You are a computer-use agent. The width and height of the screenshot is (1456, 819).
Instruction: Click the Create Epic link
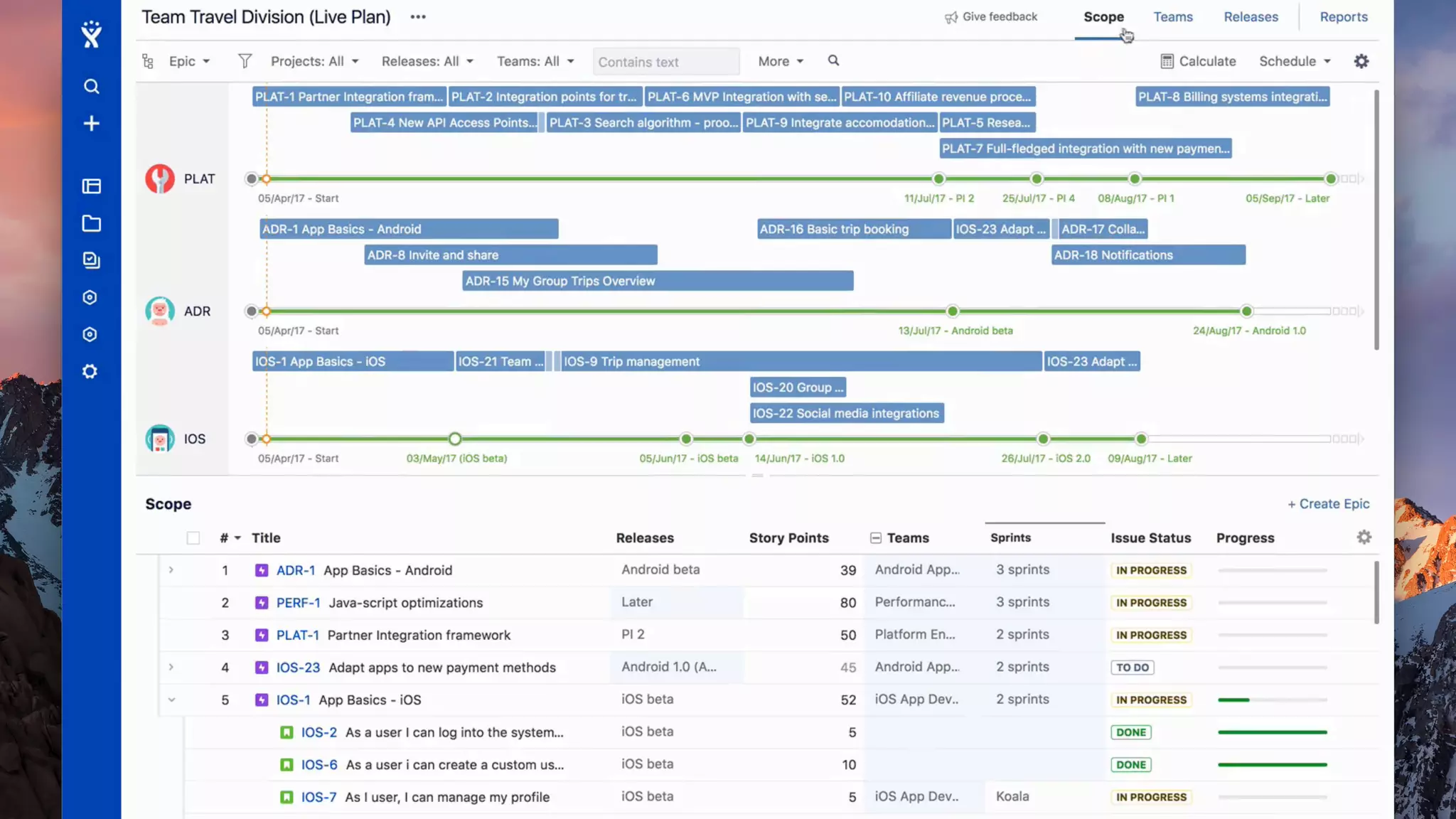(1328, 504)
